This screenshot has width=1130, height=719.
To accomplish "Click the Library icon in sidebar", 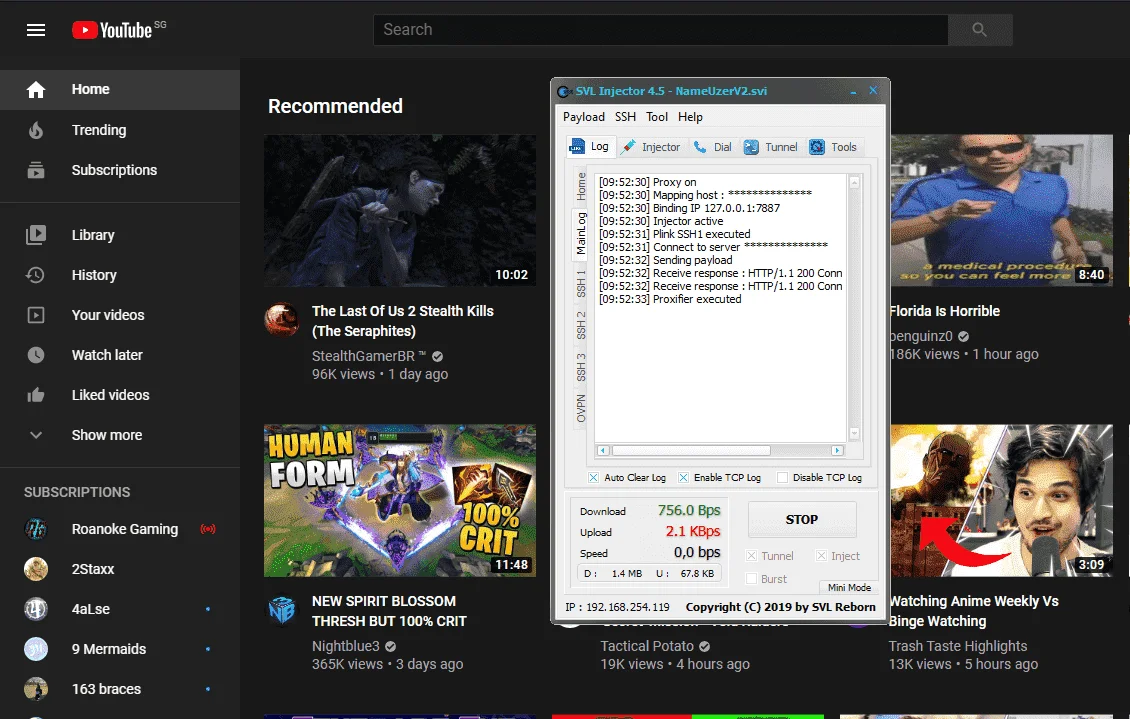I will (x=35, y=235).
